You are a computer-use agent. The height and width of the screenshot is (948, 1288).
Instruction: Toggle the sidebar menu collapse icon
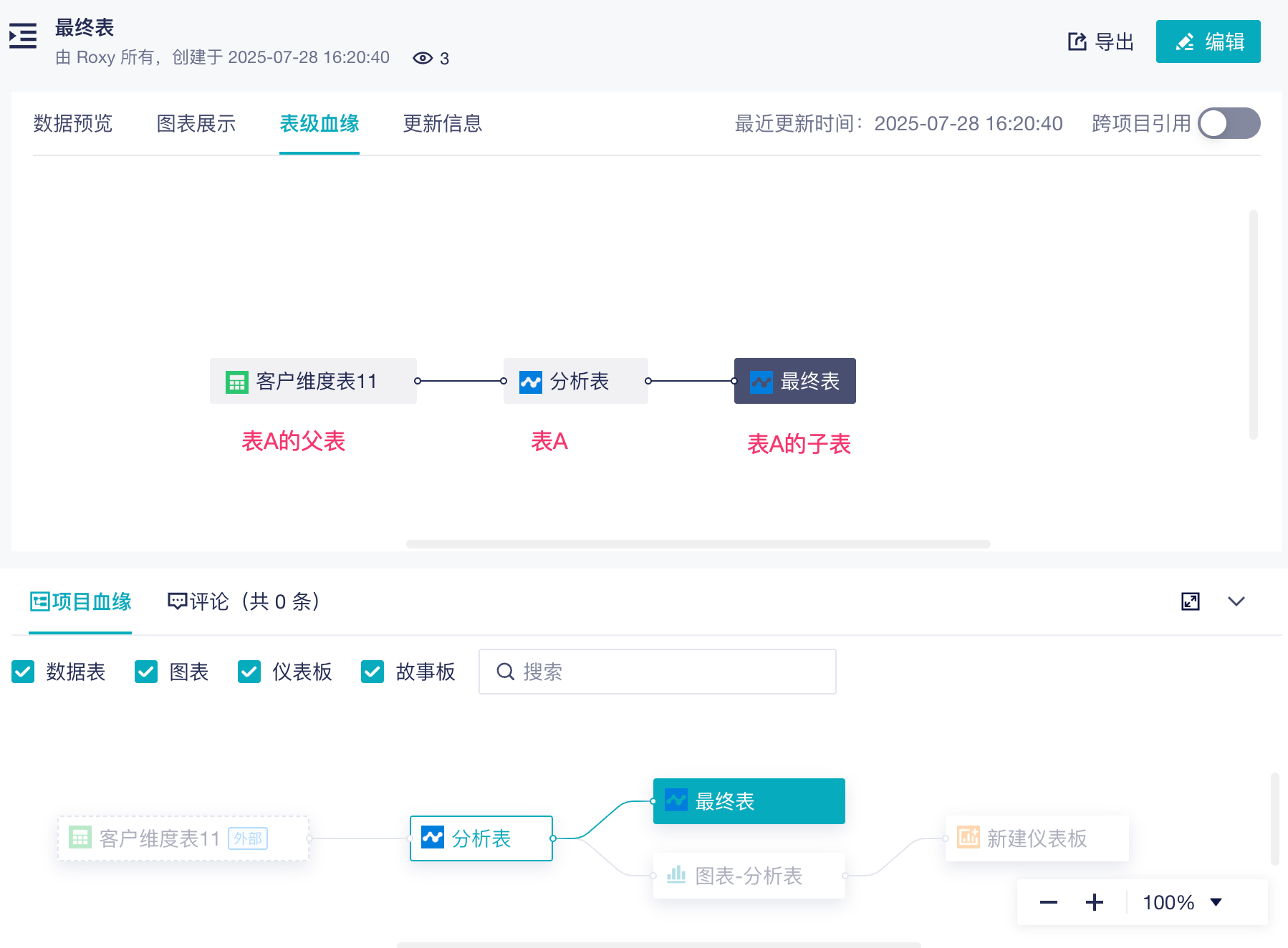point(23,36)
